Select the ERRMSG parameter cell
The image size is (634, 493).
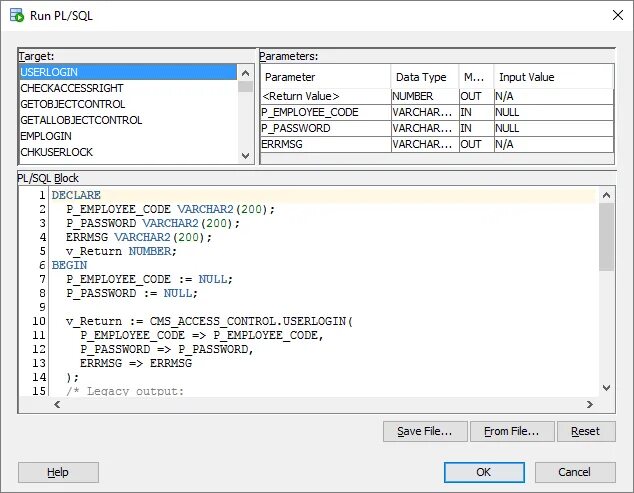(326, 144)
